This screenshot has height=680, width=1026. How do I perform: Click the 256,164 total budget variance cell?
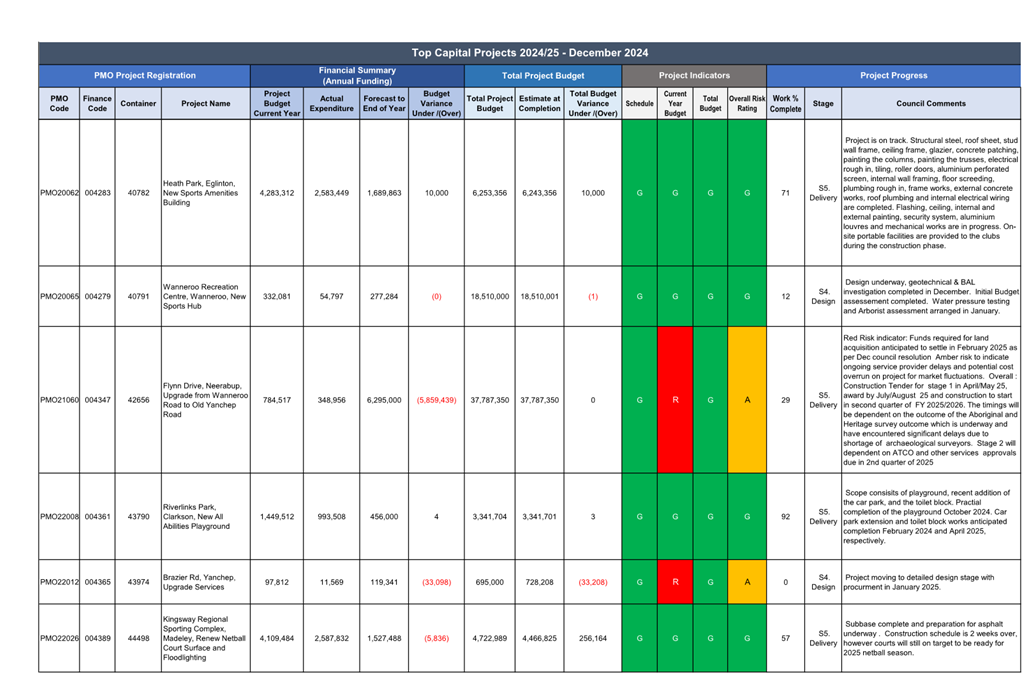(593, 638)
